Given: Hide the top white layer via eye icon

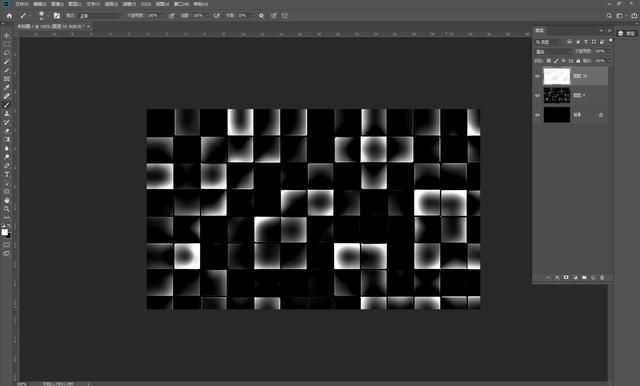Looking at the screenshot, I should click(538, 76).
